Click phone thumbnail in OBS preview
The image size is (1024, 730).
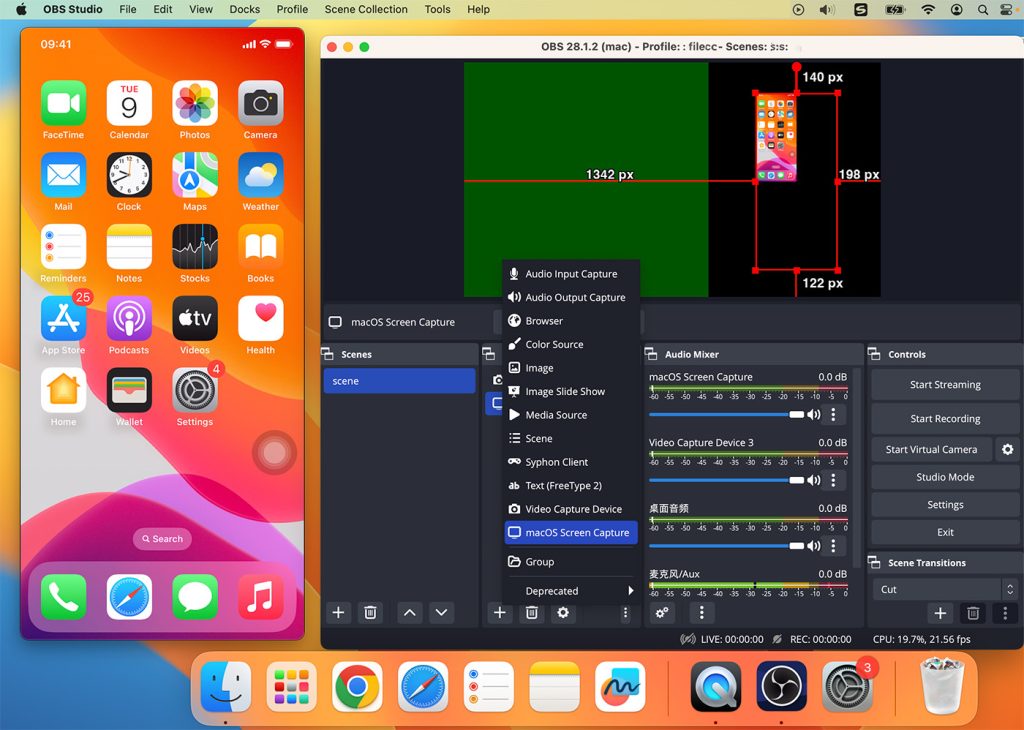coord(776,138)
